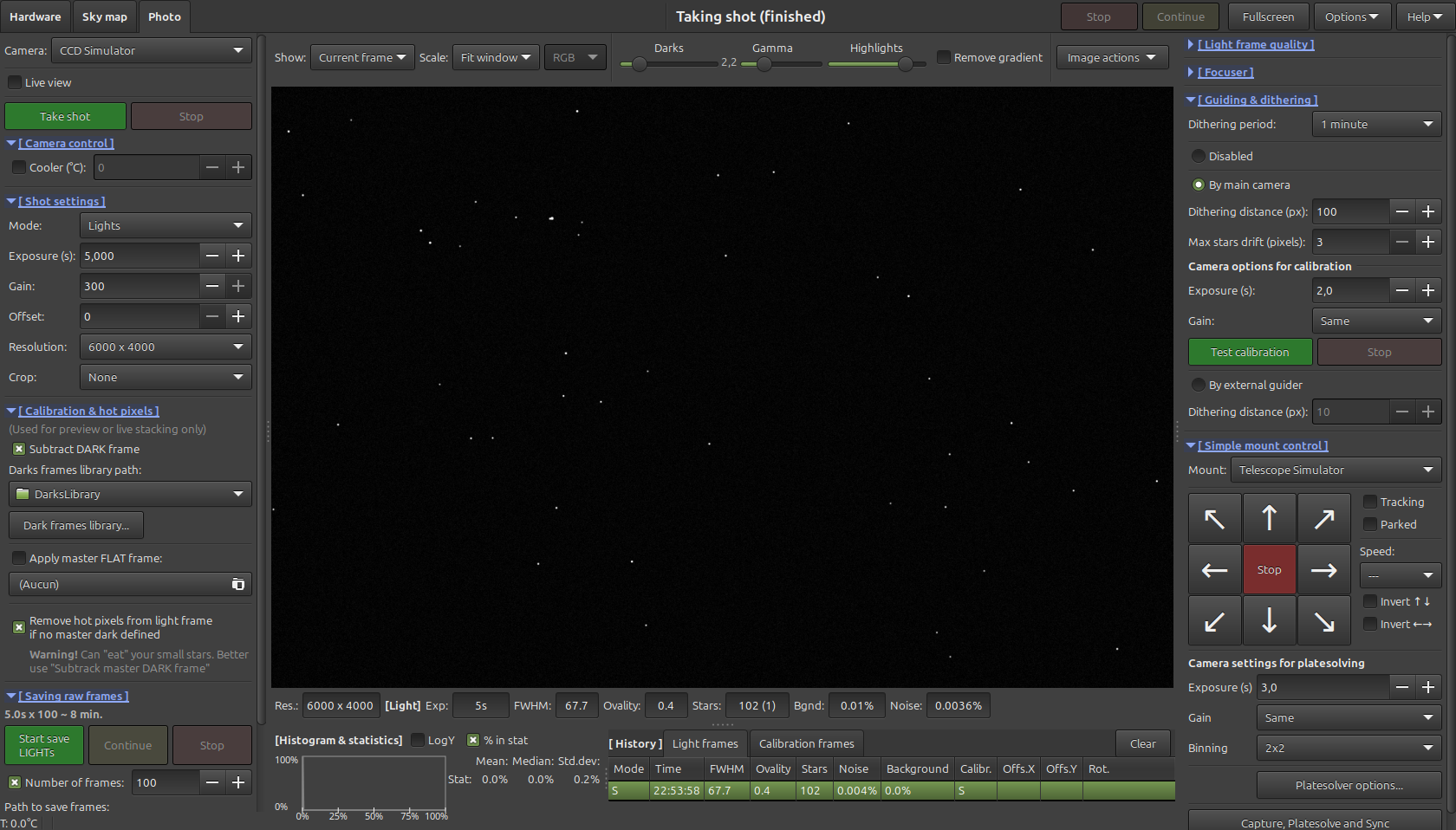Adjust the Highlights slider handle
Image resolution: width=1456 pixels, height=830 pixels.
tap(906, 64)
